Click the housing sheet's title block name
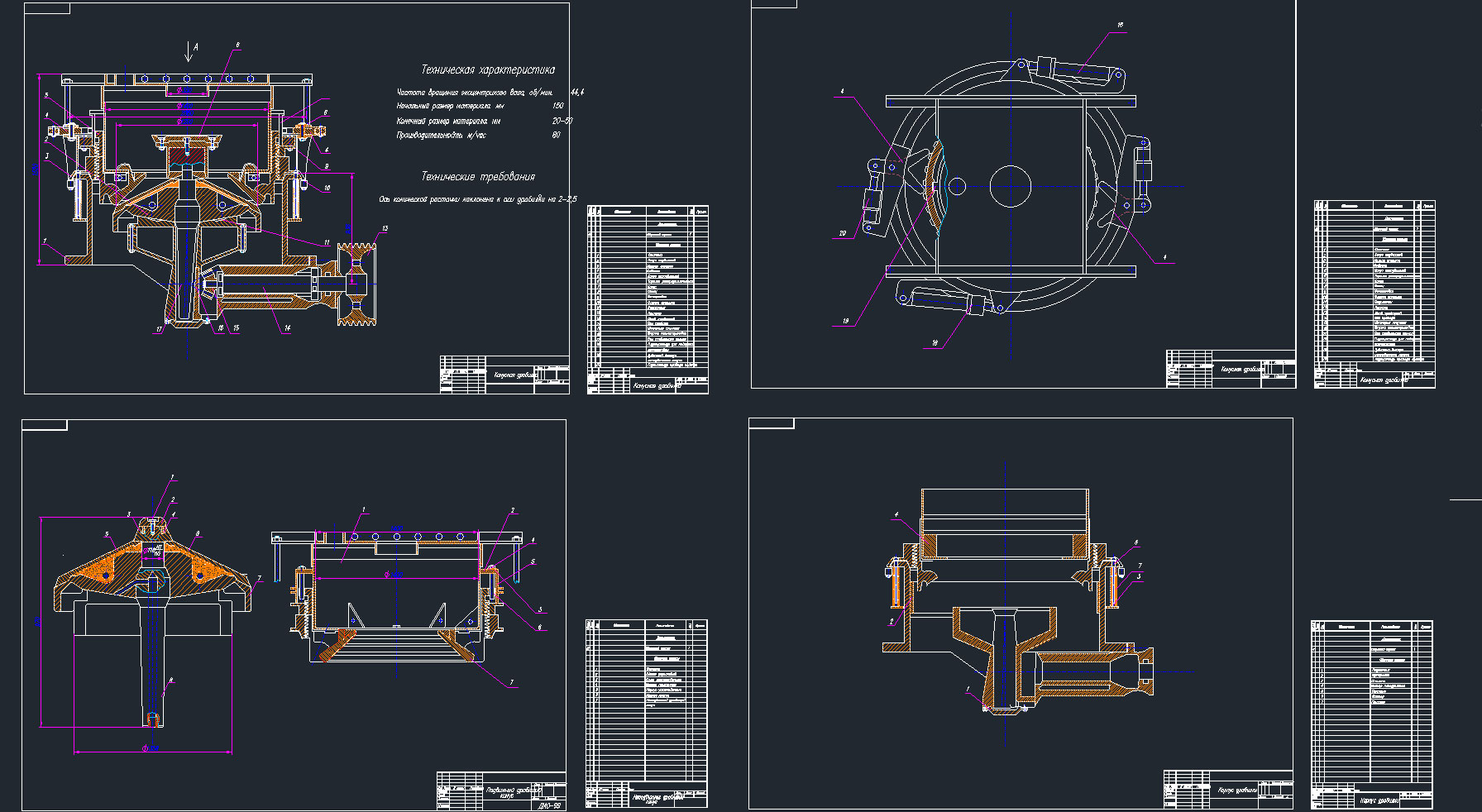The width and height of the screenshot is (1482, 812). 1236,790
